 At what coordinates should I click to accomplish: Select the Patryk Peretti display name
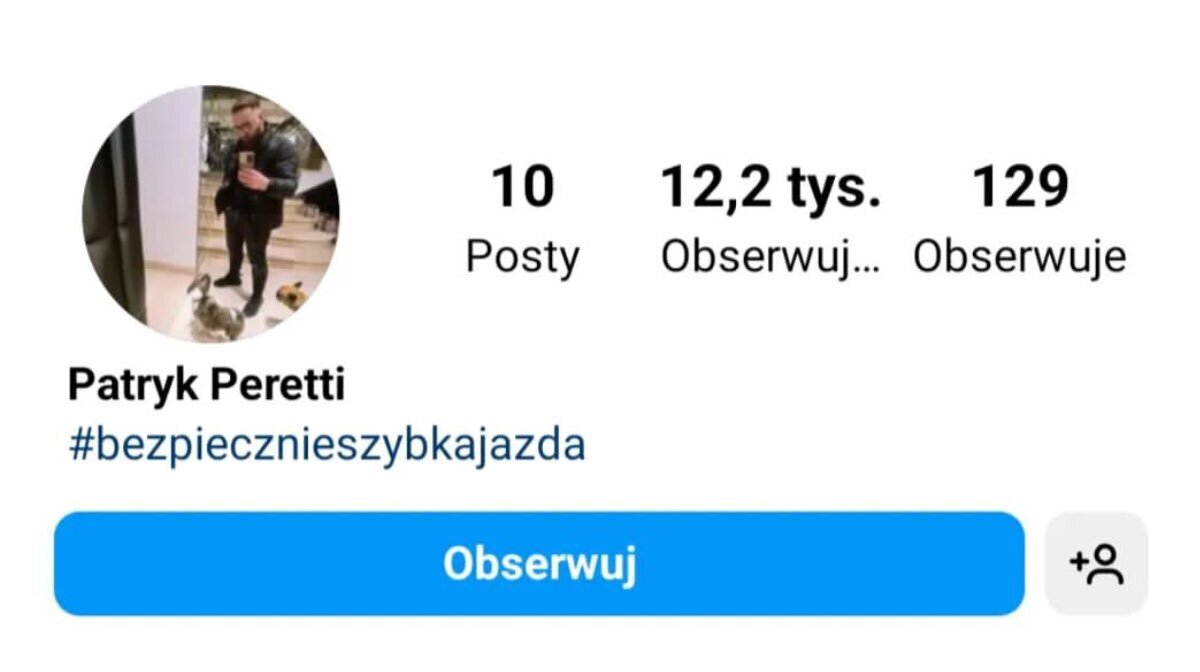coord(207,385)
